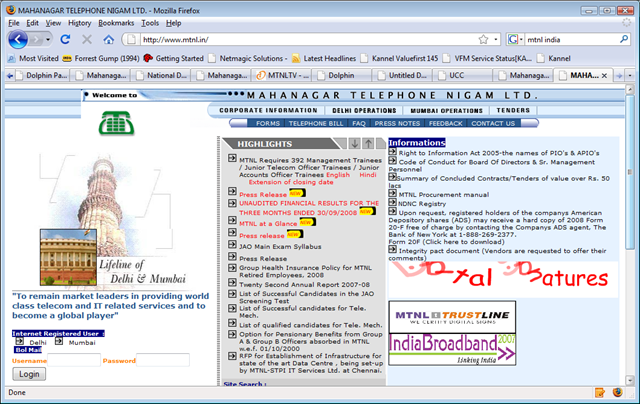Close the active MAHA... tab
The height and width of the screenshot is (404, 640).
click(604, 75)
